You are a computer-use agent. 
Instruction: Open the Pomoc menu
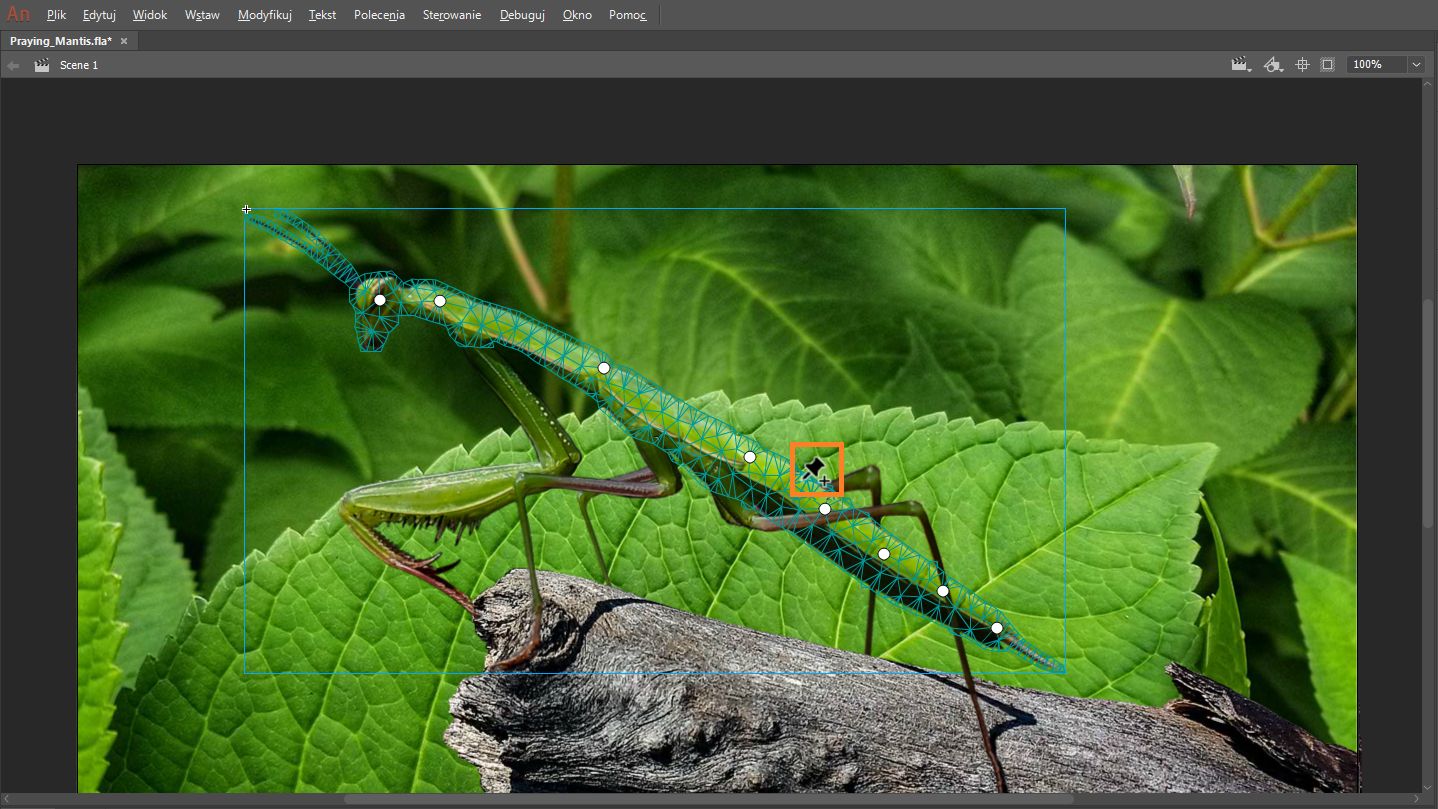point(627,15)
